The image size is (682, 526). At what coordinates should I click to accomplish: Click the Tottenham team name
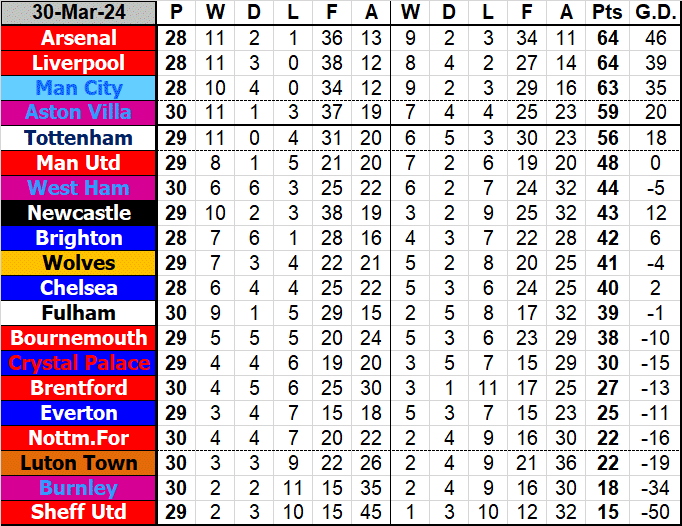[x=79, y=138]
